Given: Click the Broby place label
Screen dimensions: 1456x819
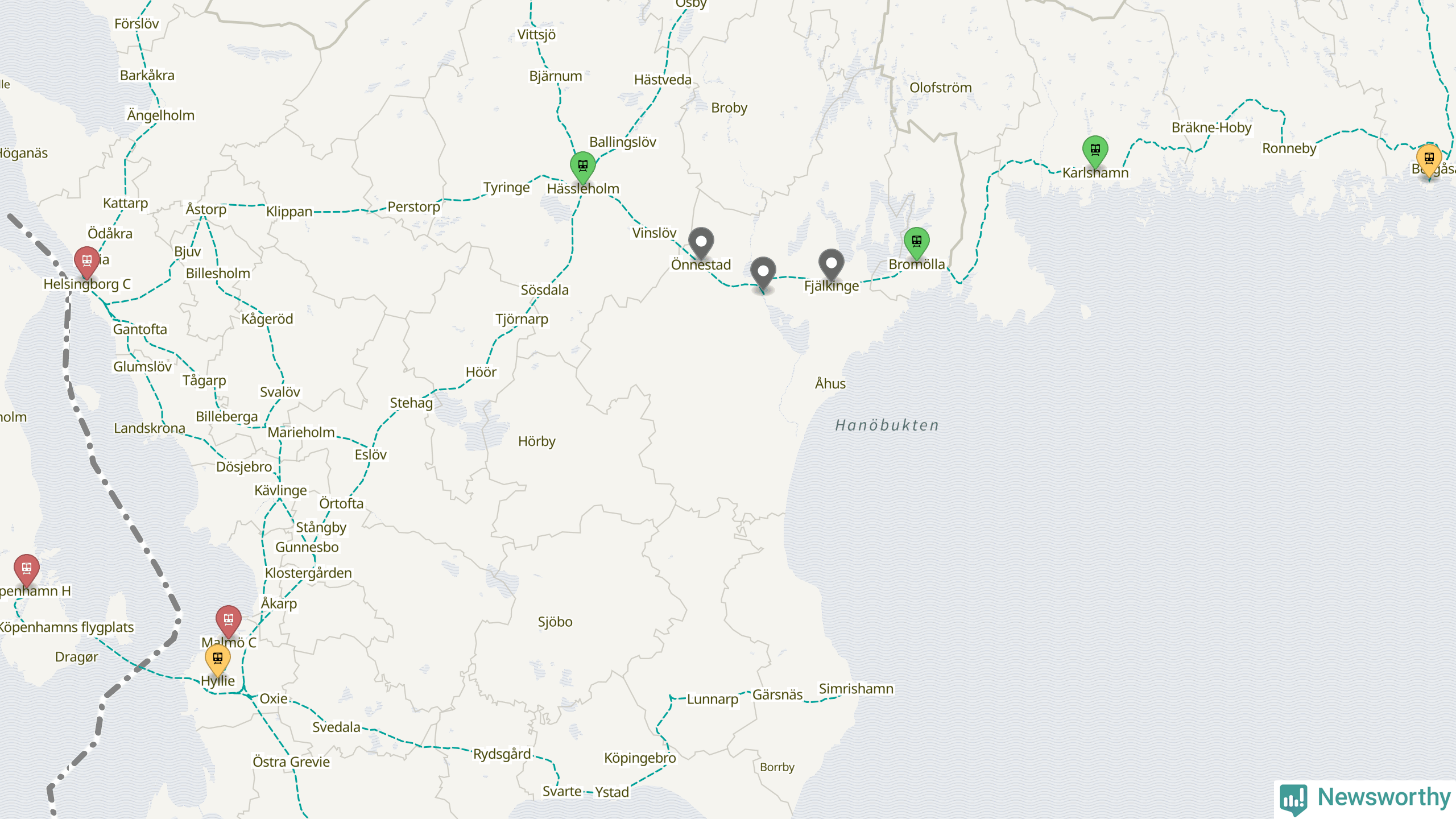Looking at the screenshot, I should coord(729,108).
